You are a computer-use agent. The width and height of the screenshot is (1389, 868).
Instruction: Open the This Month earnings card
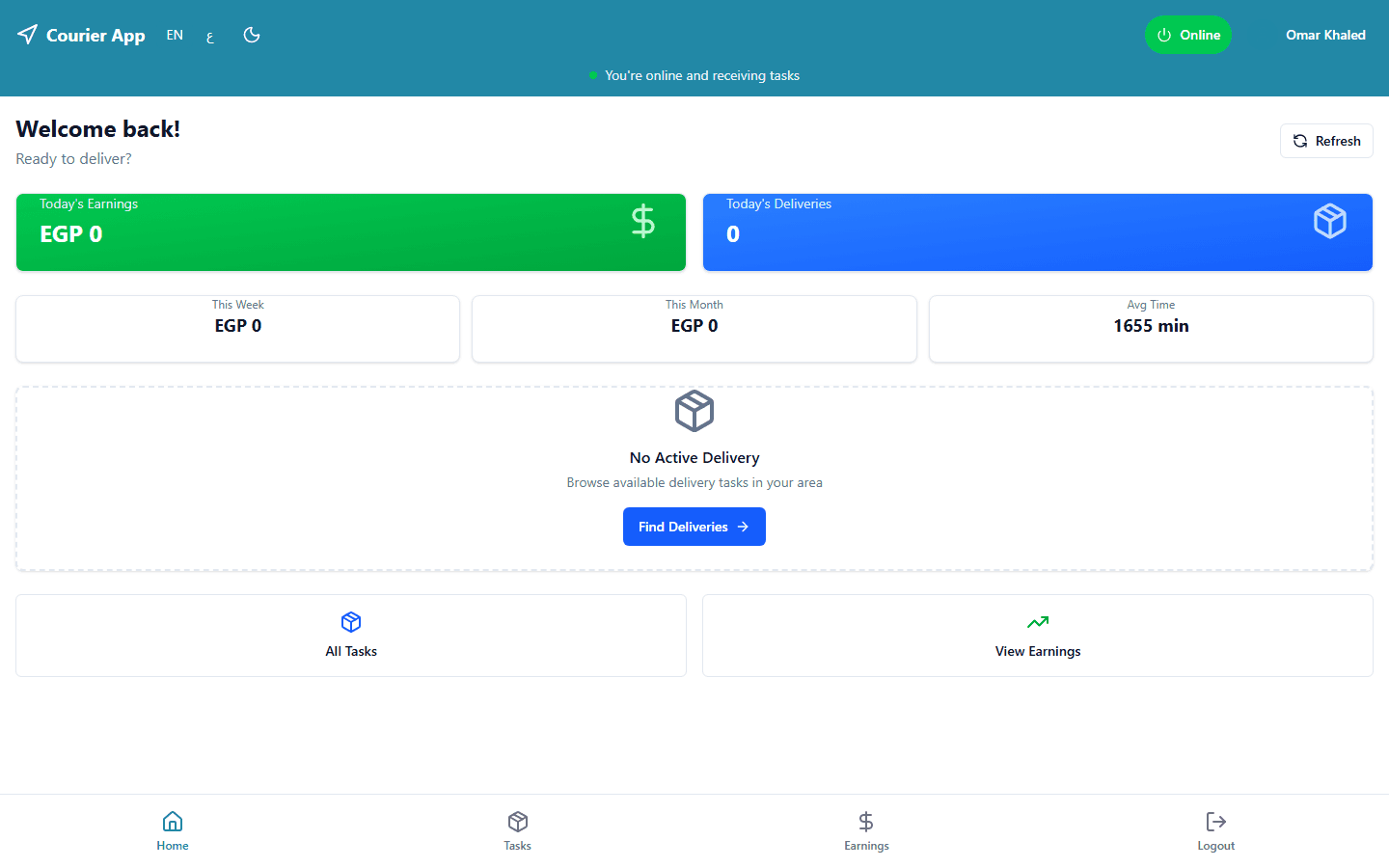click(x=694, y=329)
